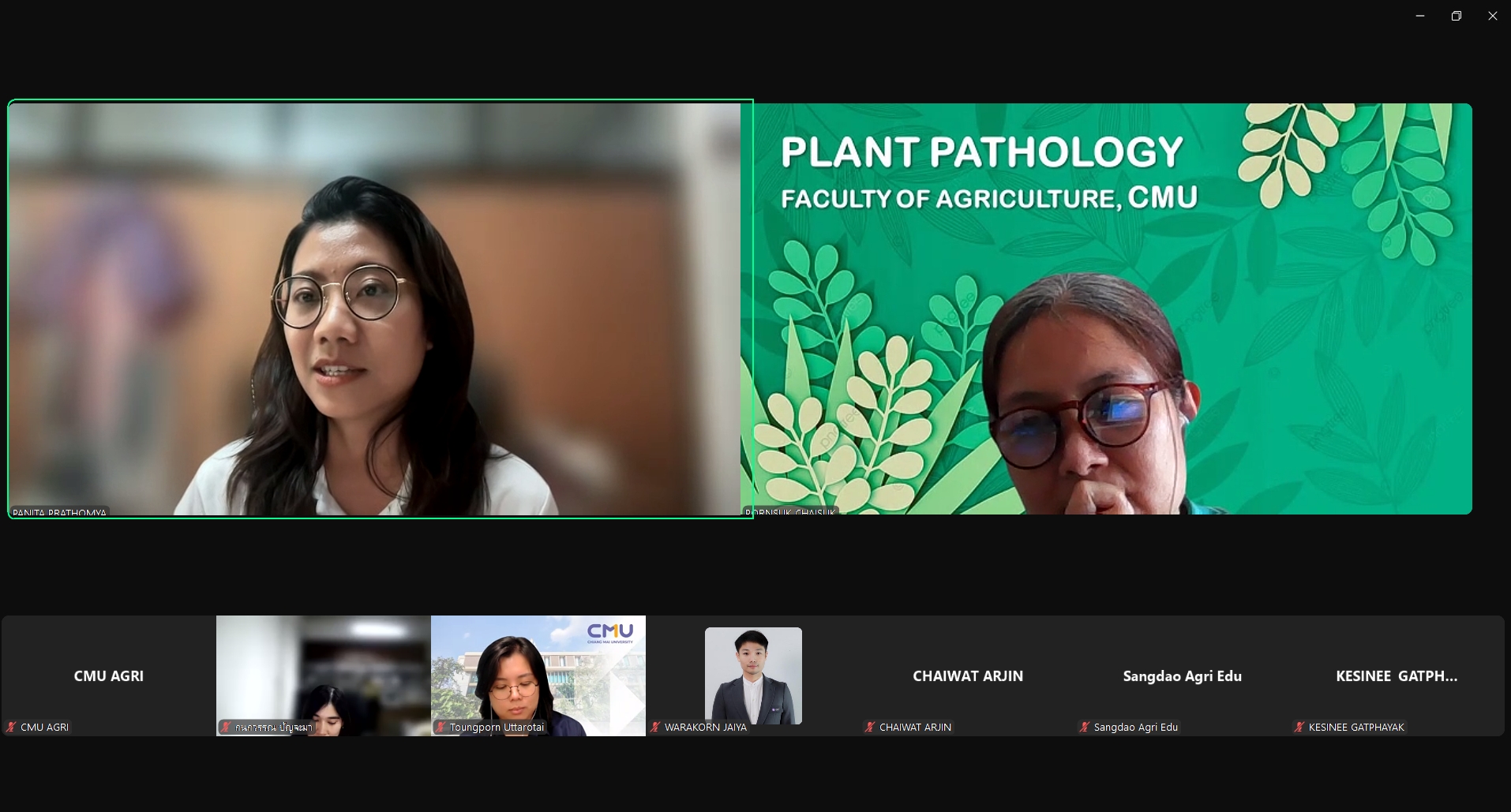Click the กนกวรรณ ปัญจะมา name label

(273, 727)
